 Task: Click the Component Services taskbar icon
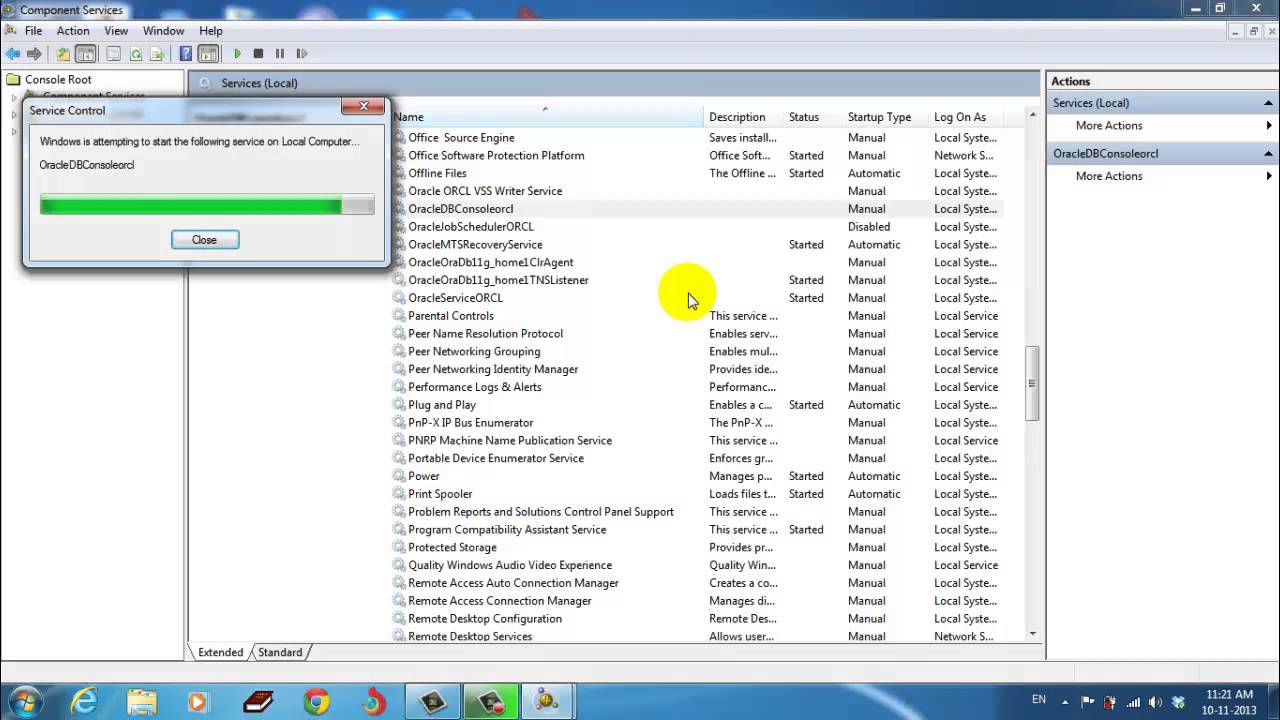tap(545, 701)
